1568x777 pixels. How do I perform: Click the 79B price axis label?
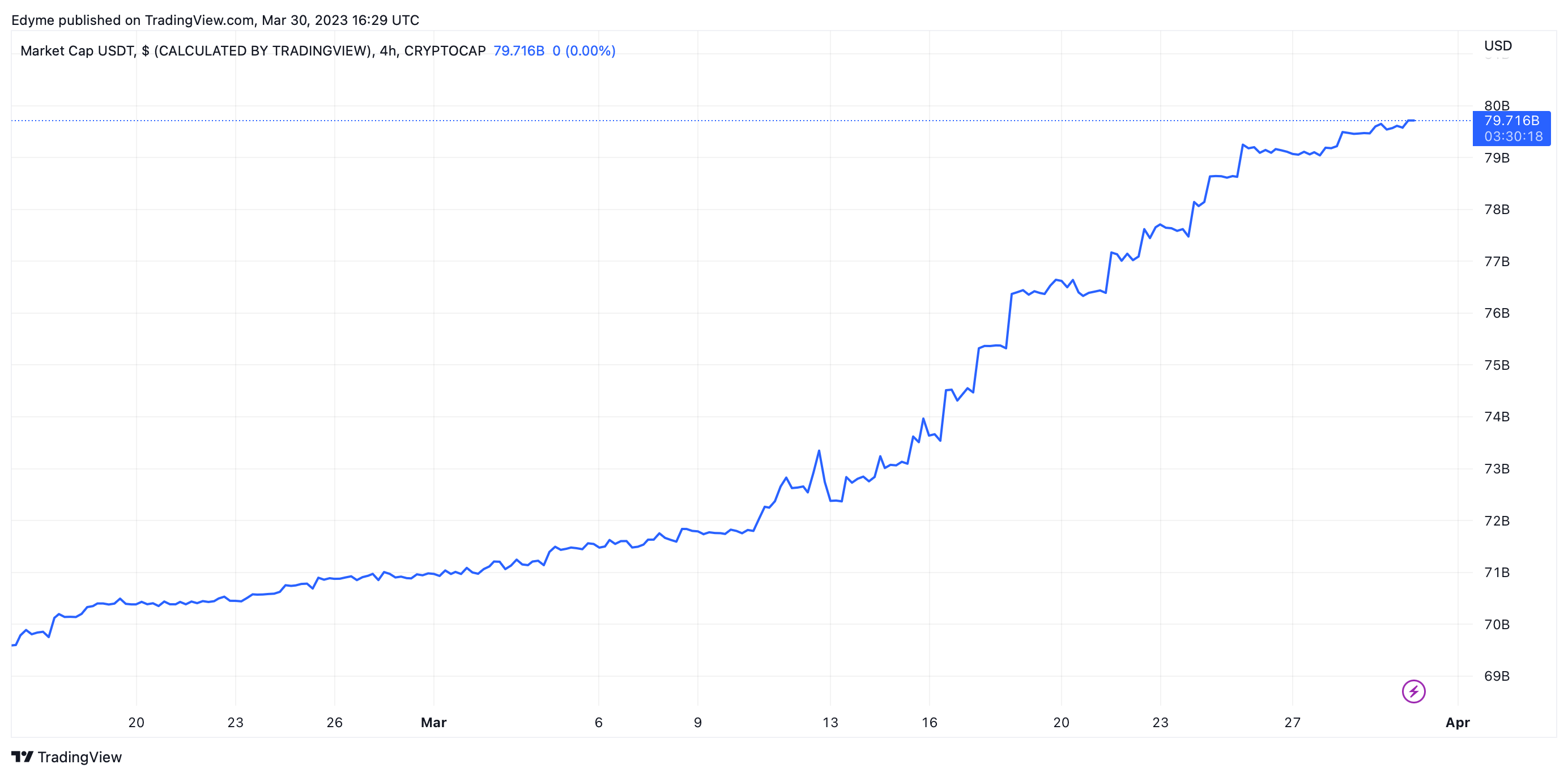coord(1497,157)
